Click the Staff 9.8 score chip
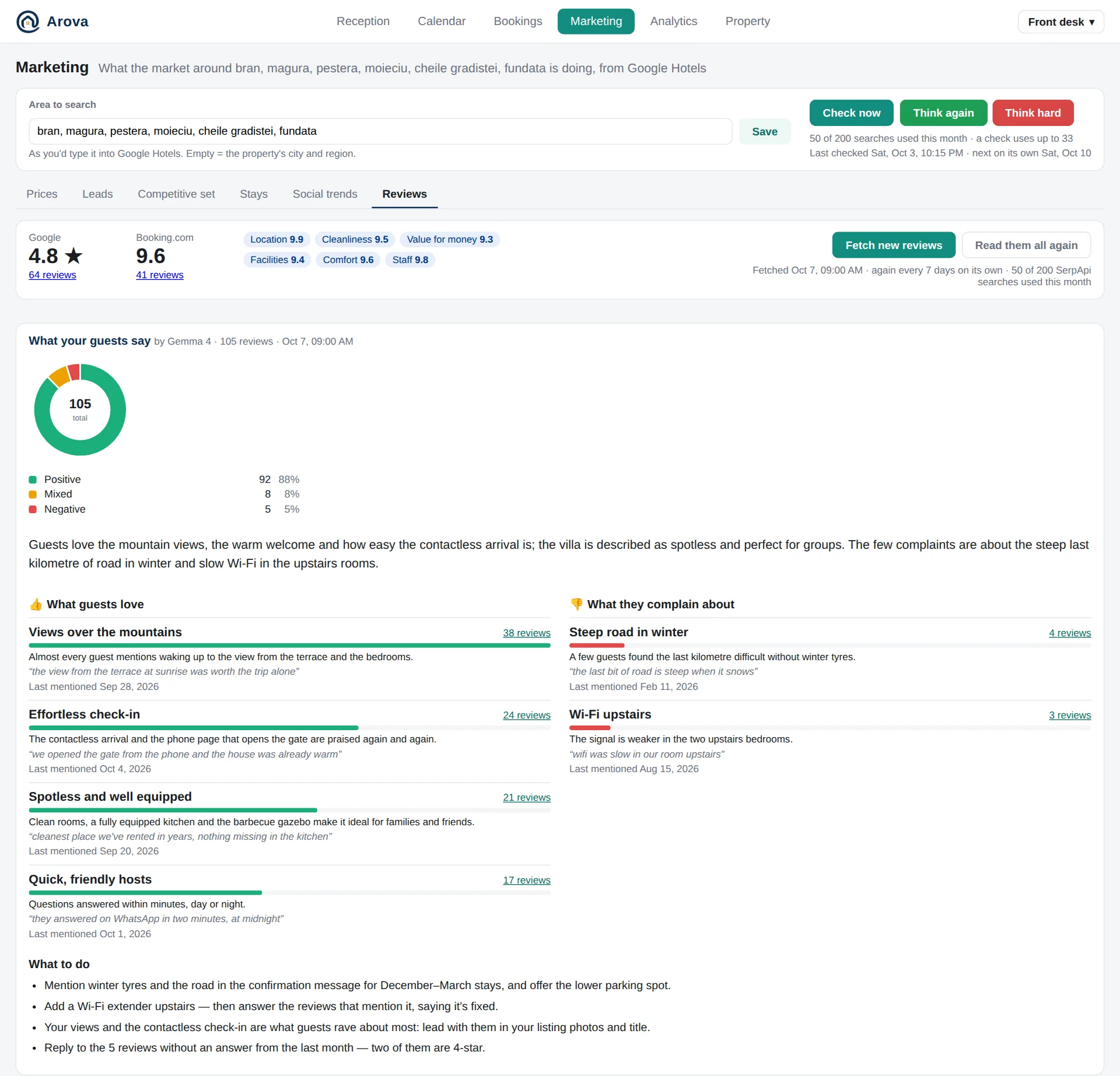1120x1076 pixels. point(410,260)
